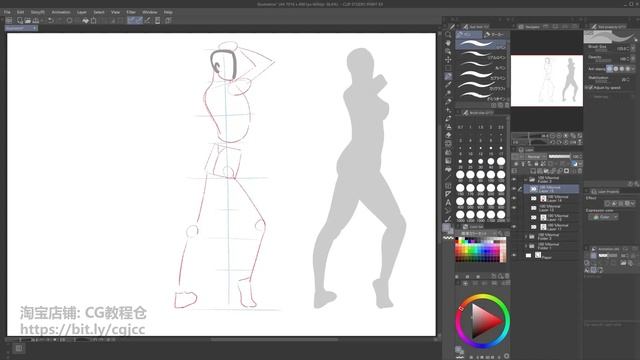Click the main drawing color square
The image size is (640, 360).
click(446, 227)
